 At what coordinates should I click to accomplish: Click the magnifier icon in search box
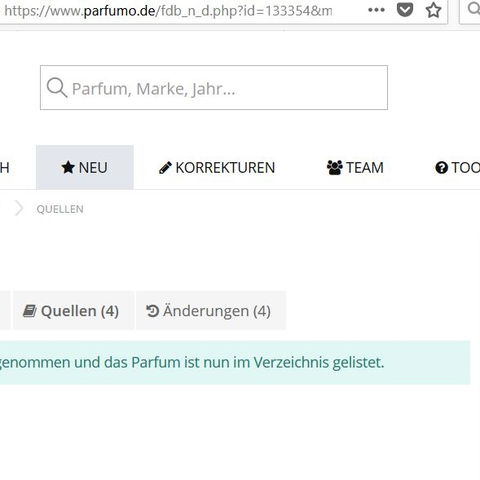[57, 88]
